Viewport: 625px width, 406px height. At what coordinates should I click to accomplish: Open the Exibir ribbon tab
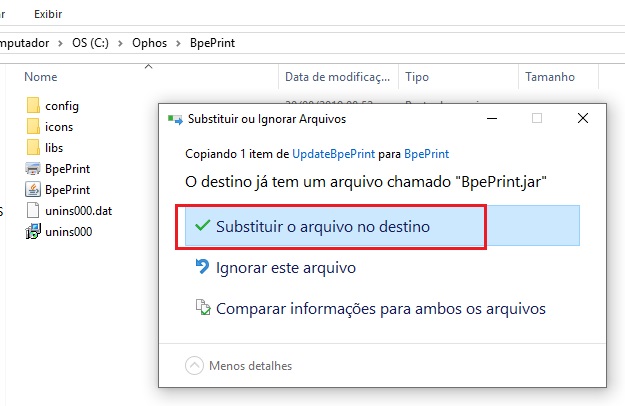point(48,14)
